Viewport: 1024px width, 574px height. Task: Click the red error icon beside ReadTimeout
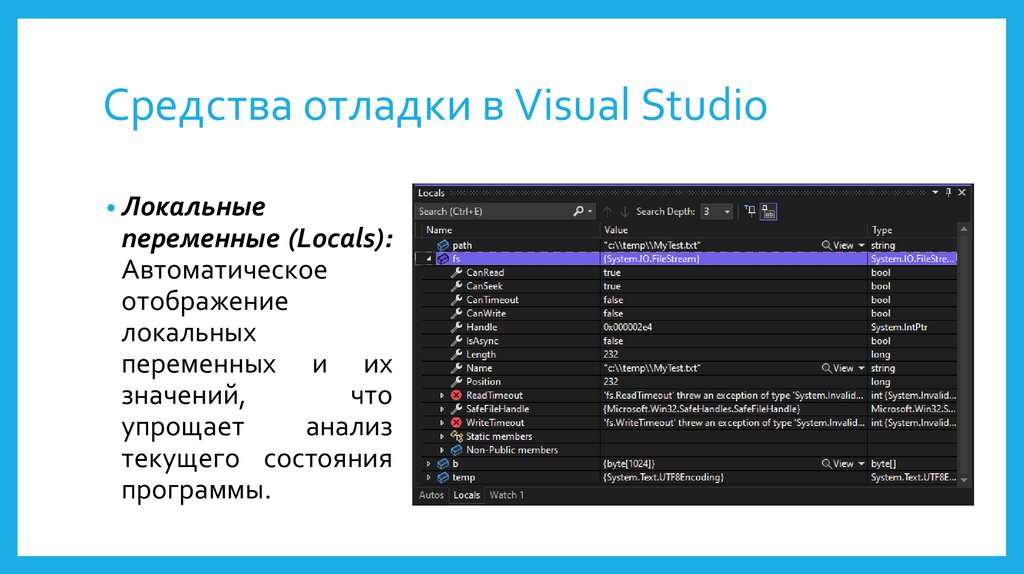pyautogui.click(x=456, y=395)
